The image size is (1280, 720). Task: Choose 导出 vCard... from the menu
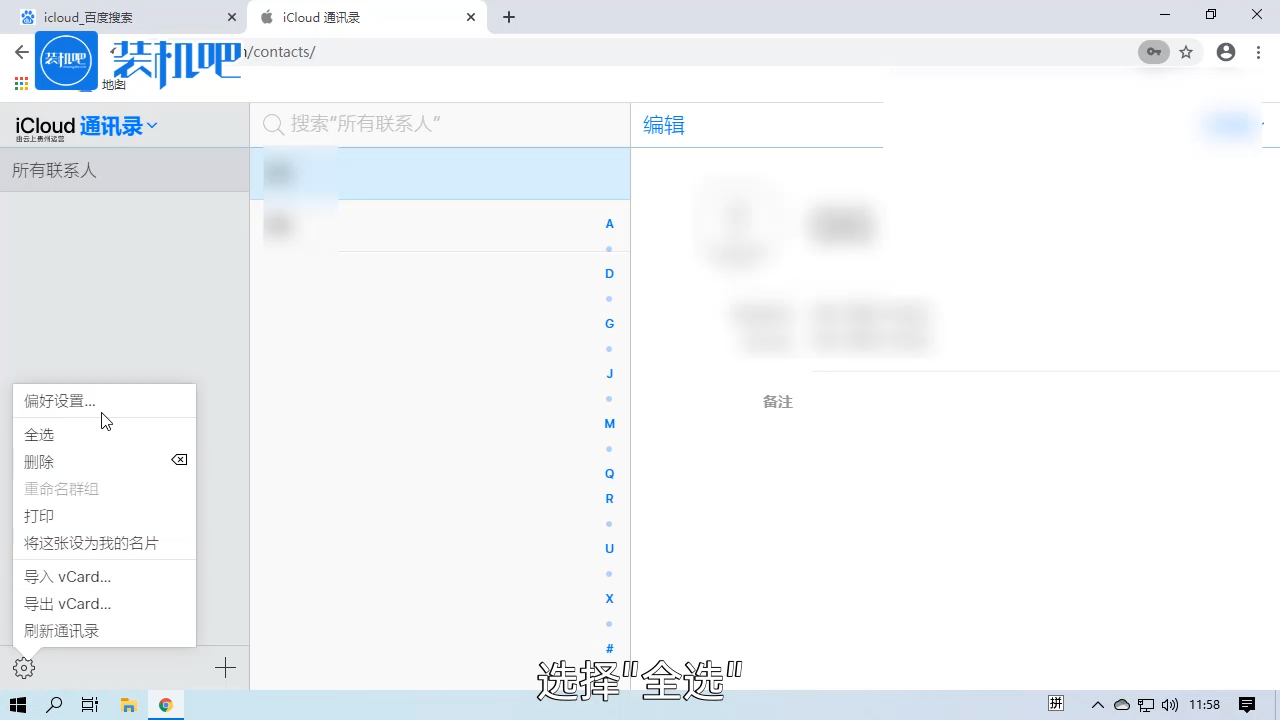click(67, 603)
